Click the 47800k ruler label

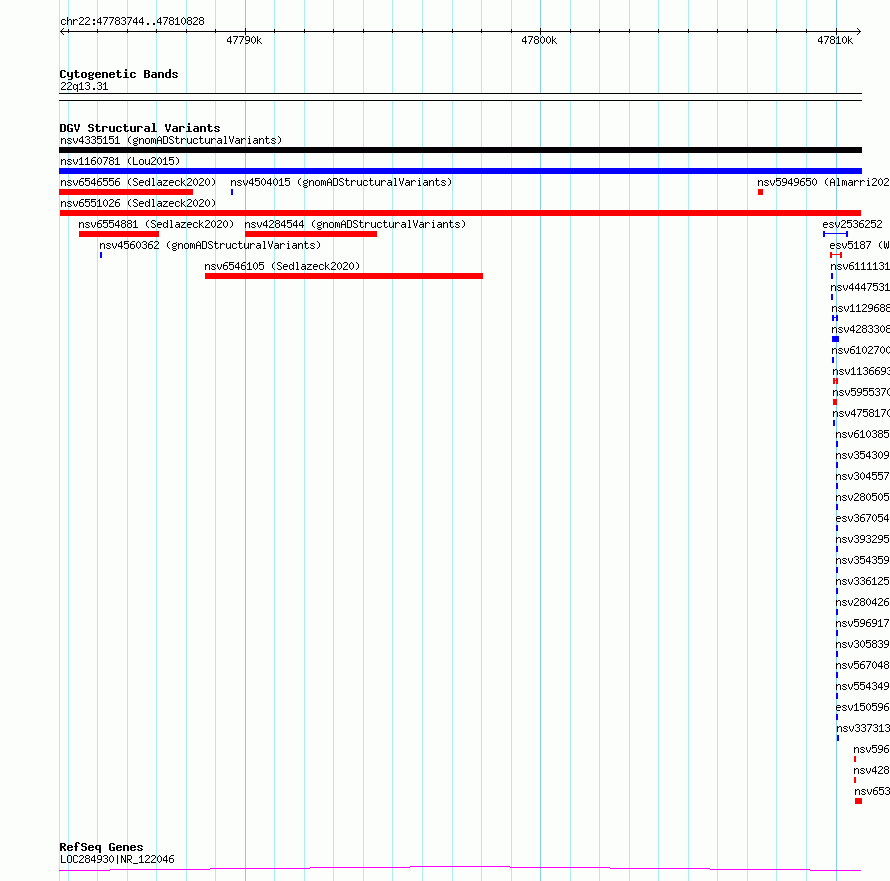539,40
